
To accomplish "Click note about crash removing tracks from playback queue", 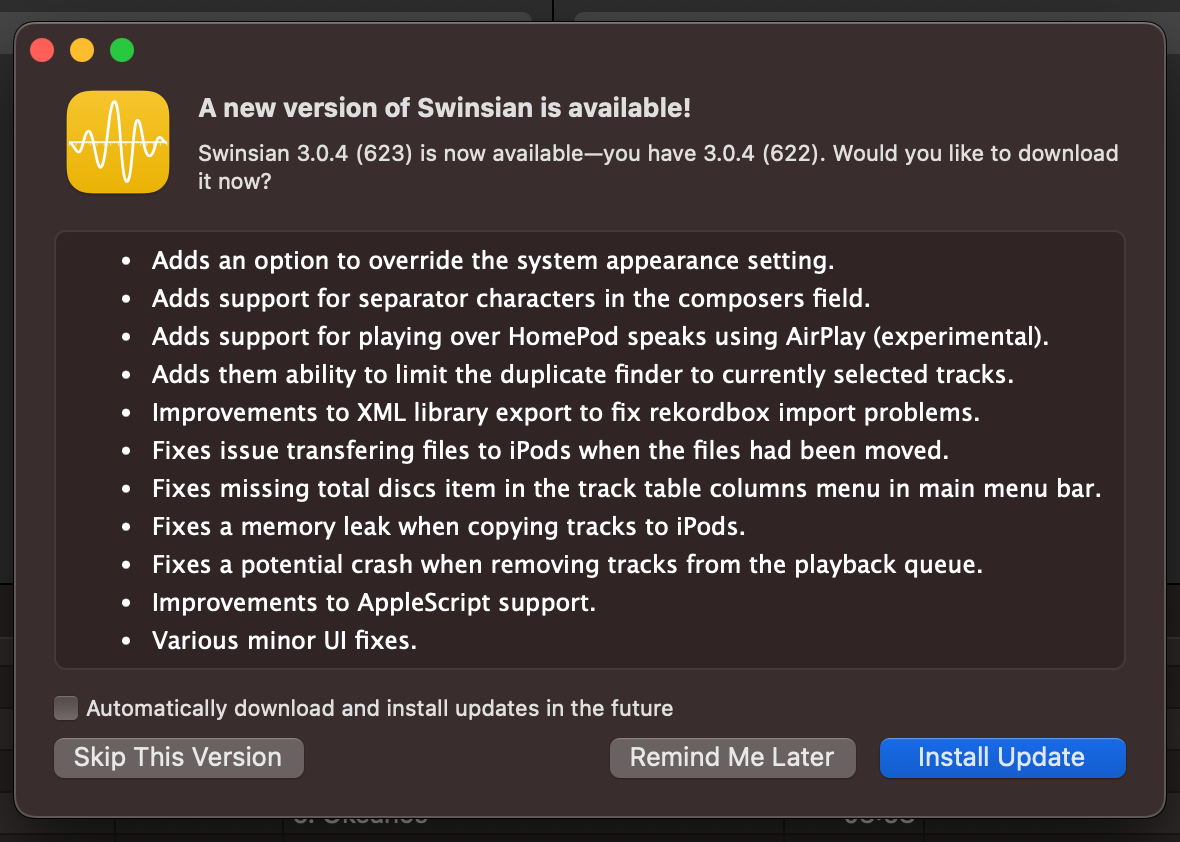I will (567, 564).
